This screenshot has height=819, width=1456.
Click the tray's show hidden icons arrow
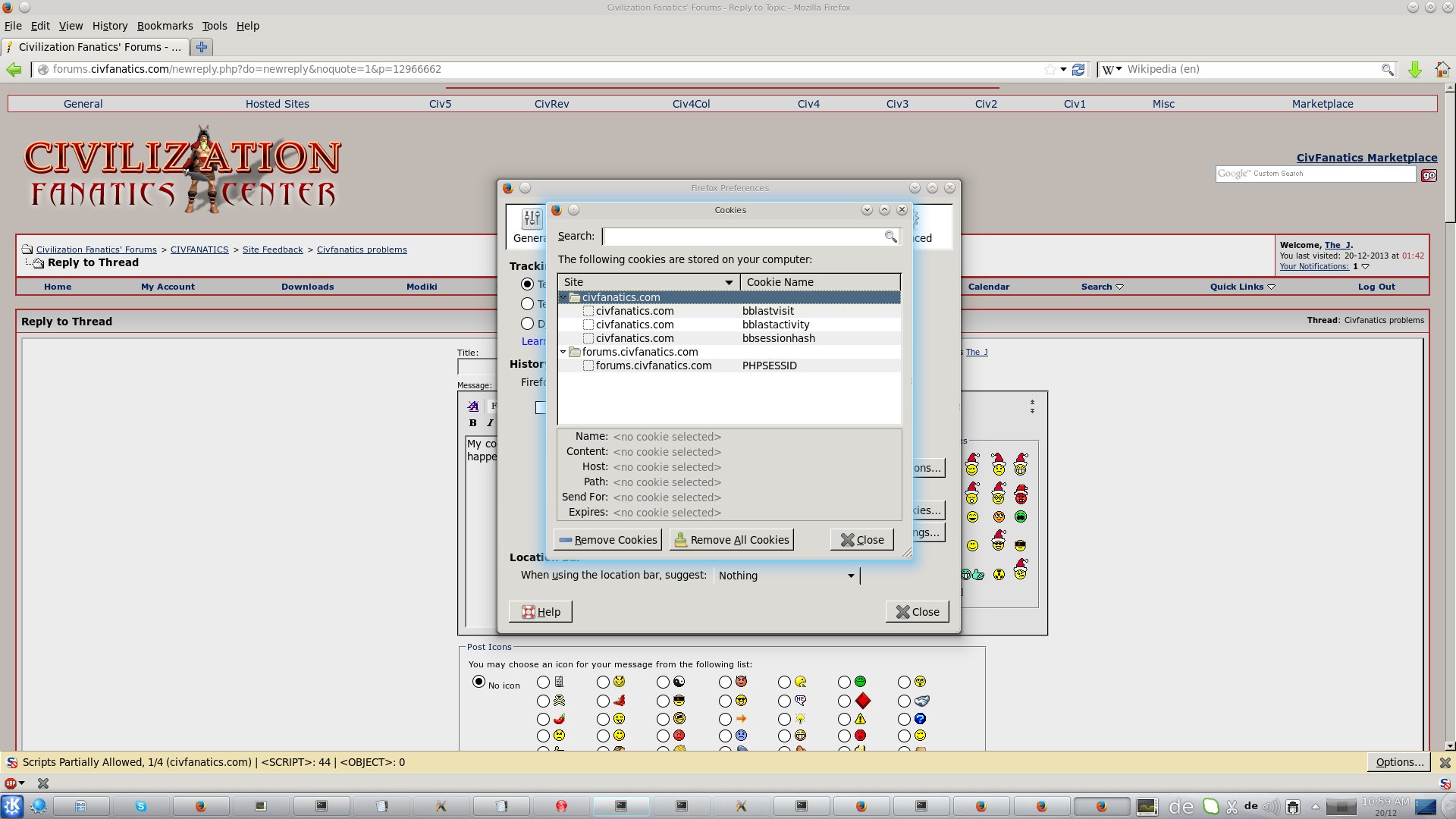click(1316, 807)
